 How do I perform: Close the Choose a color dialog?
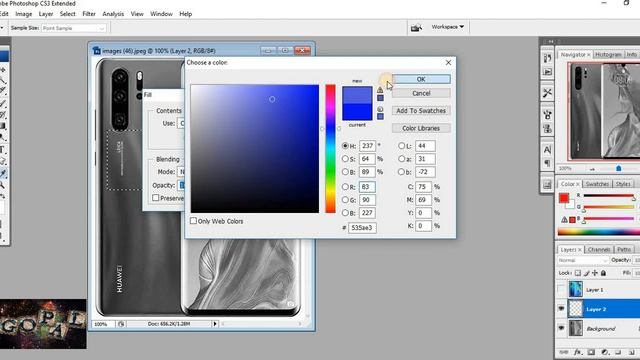coord(448,62)
